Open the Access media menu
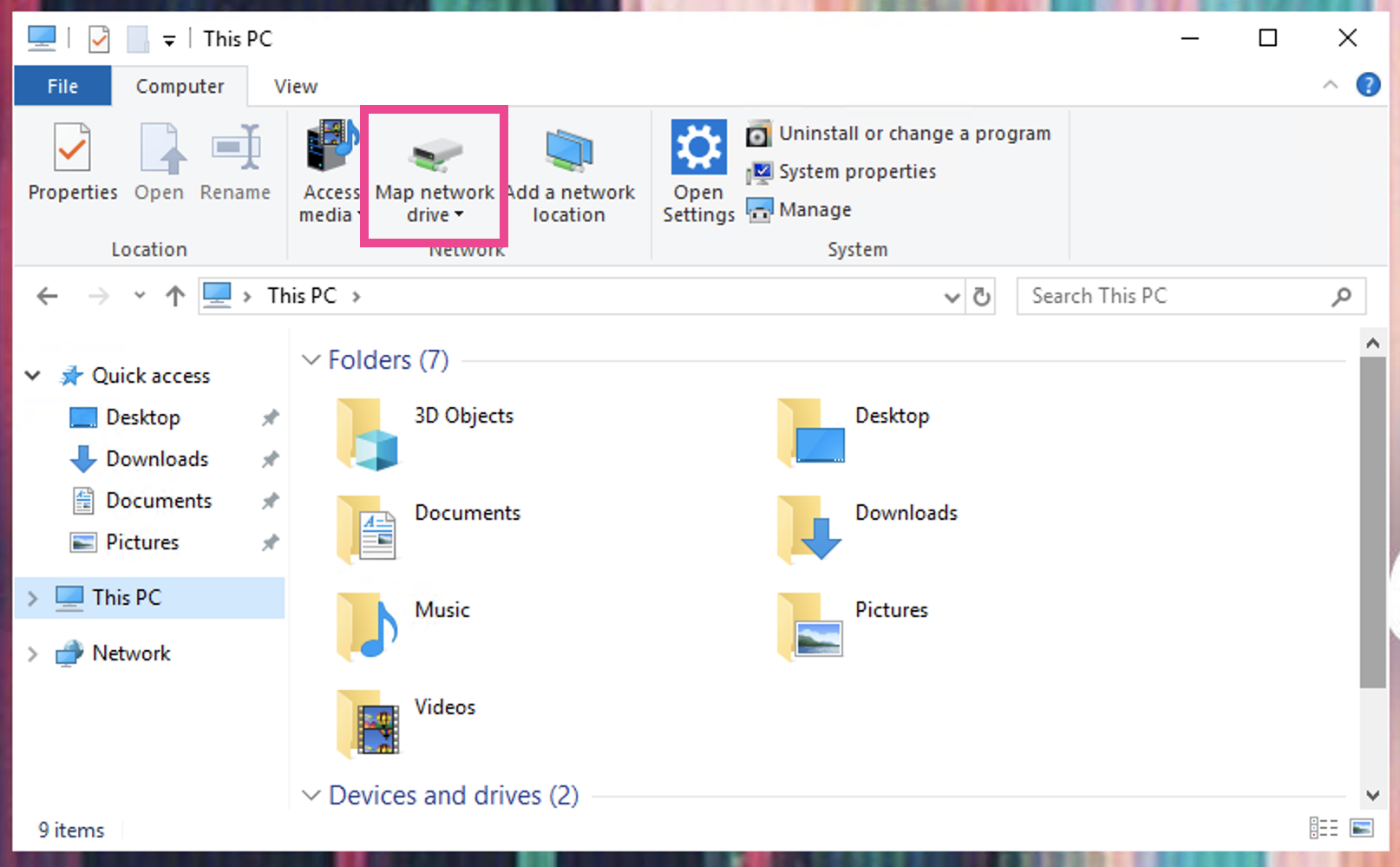The image size is (1400, 867). click(x=330, y=171)
